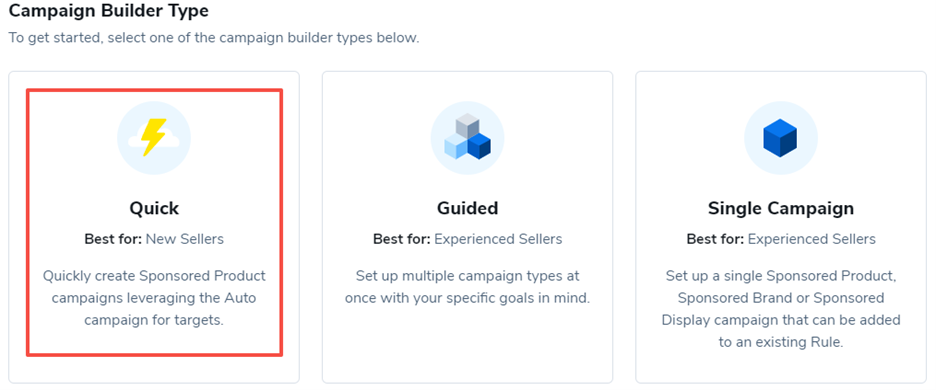
Task: Click "Best for: New Sellers" label
Action: tap(154, 239)
